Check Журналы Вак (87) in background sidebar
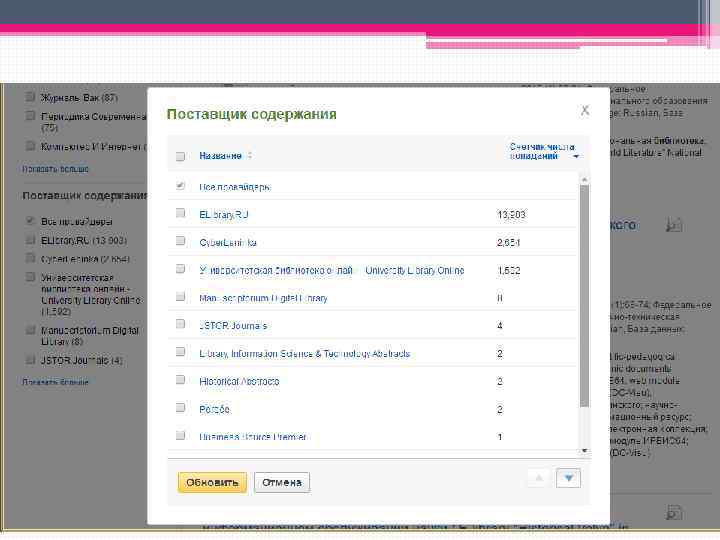720x540 pixels. point(30,97)
